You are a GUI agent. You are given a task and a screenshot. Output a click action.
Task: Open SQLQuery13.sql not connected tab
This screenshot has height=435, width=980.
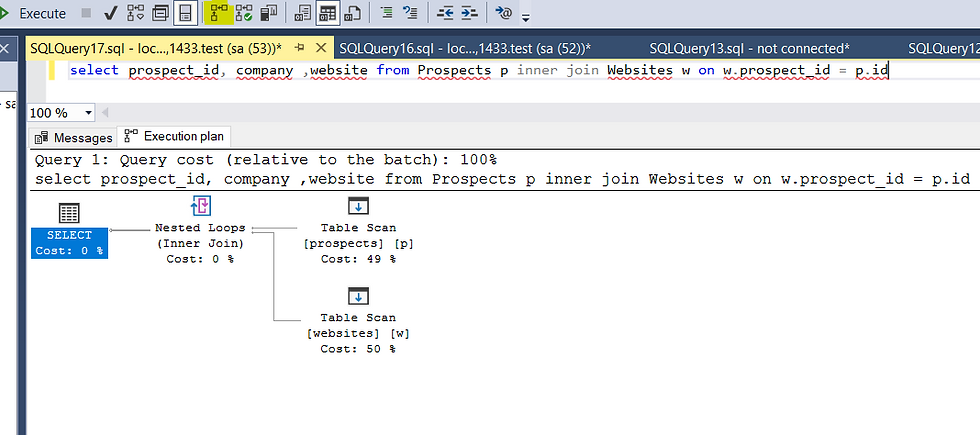[x=749, y=48]
